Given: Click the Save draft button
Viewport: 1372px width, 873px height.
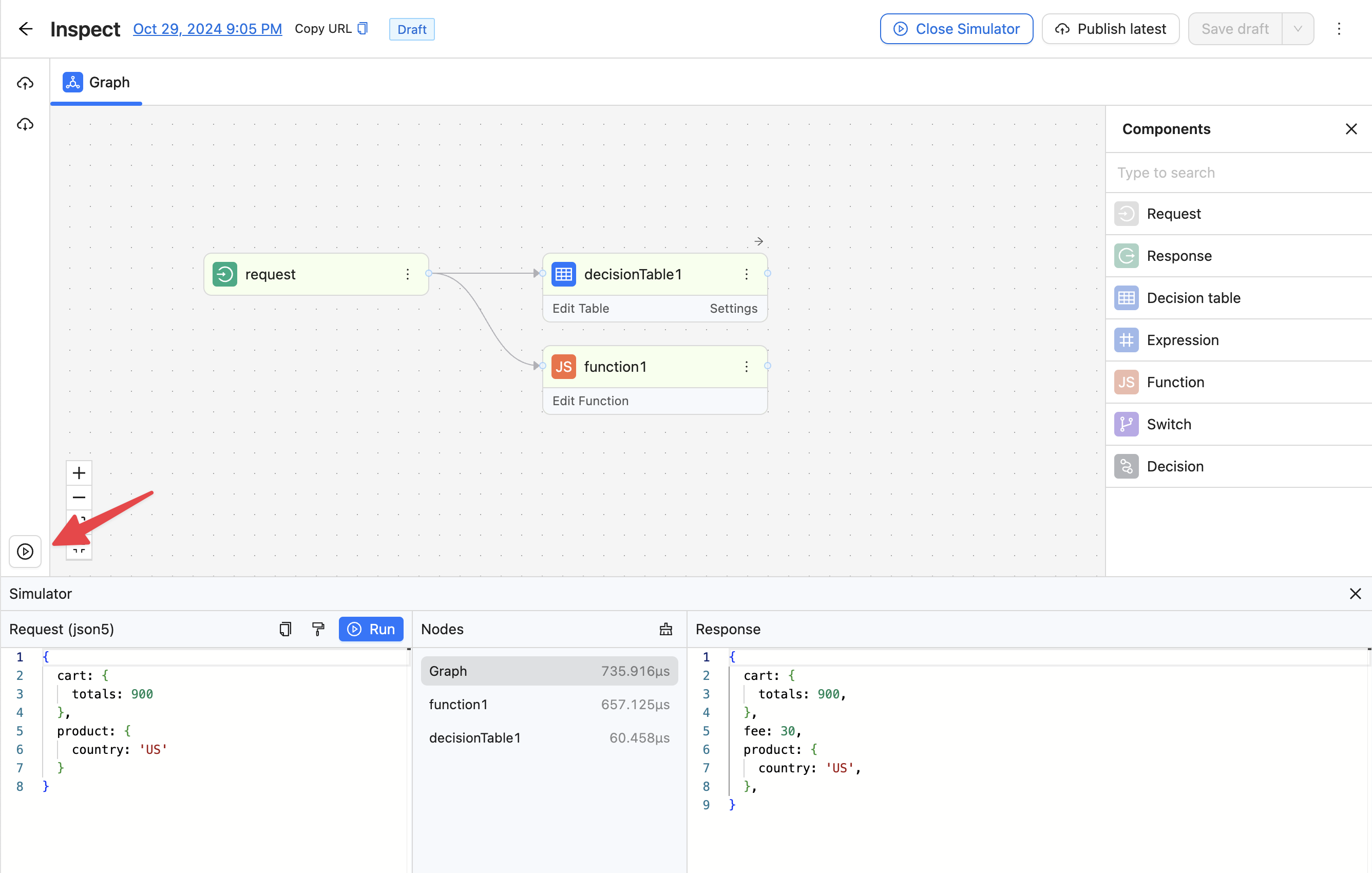Looking at the screenshot, I should [1235, 29].
